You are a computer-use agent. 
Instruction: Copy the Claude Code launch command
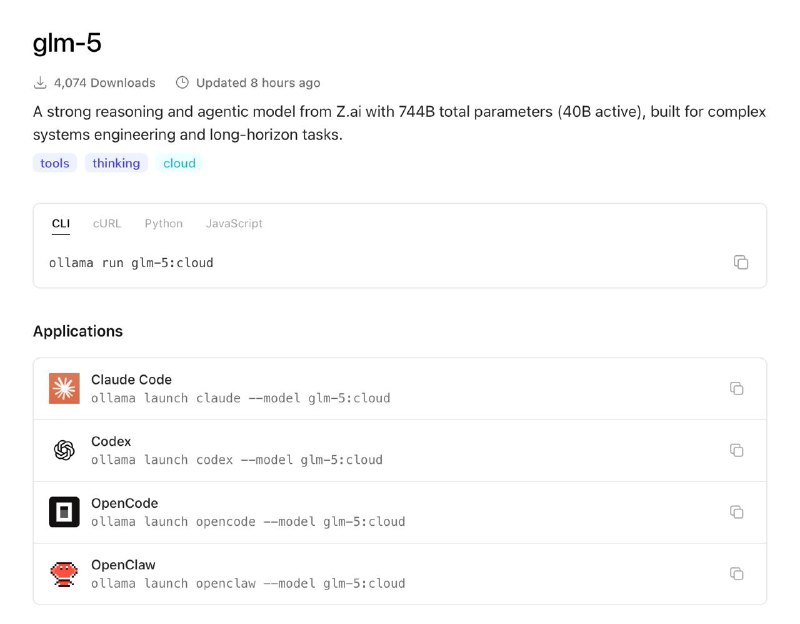pyautogui.click(x=737, y=388)
